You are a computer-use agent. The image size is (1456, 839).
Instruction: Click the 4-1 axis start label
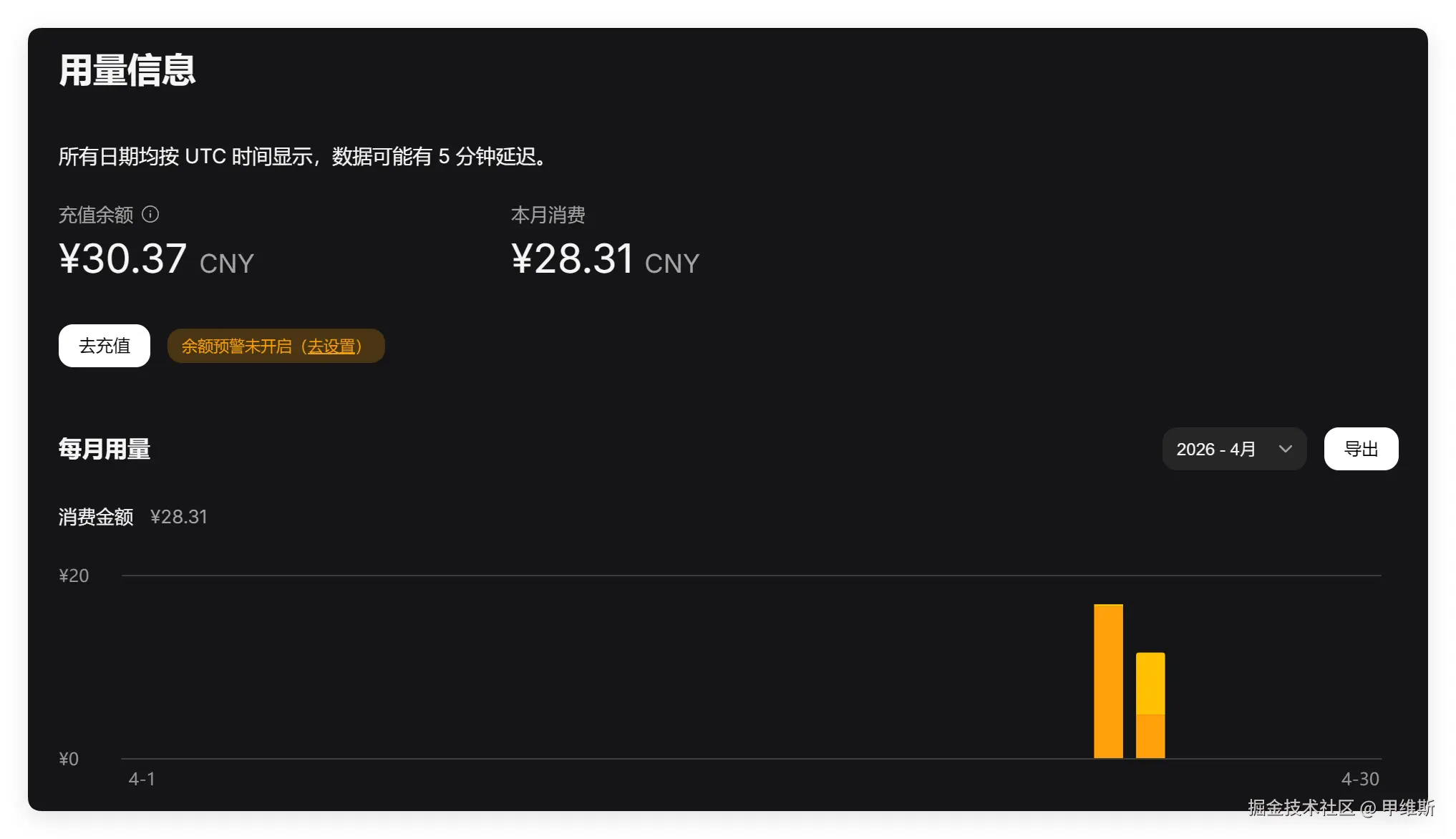click(x=142, y=779)
